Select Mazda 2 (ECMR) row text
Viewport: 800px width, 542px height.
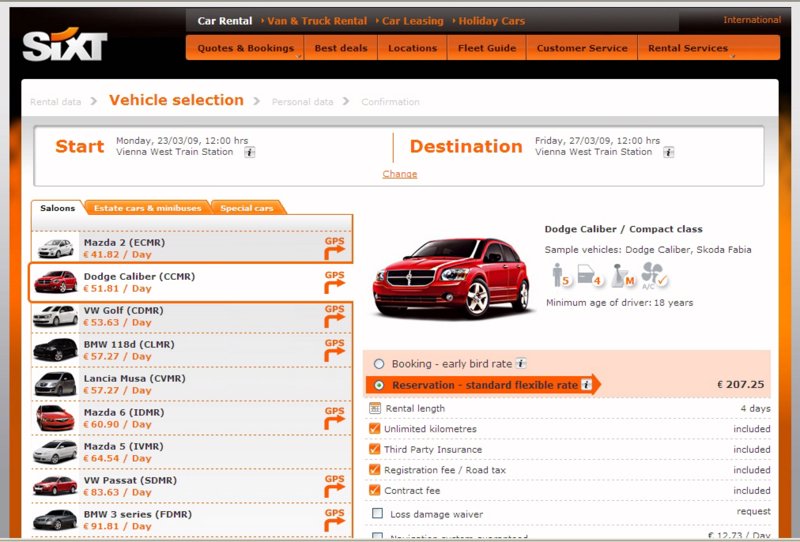coord(124,242)
